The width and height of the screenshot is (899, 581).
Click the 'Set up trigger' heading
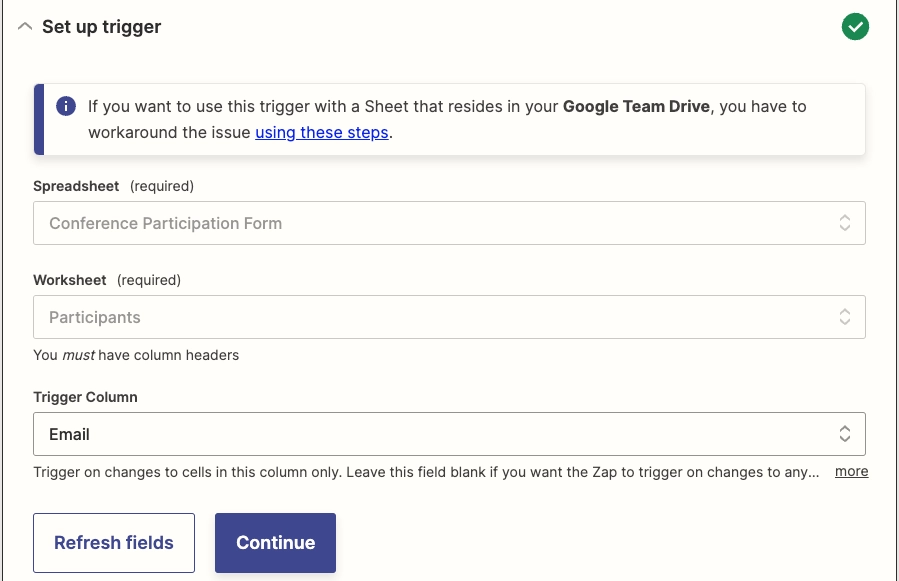(101, 27)
